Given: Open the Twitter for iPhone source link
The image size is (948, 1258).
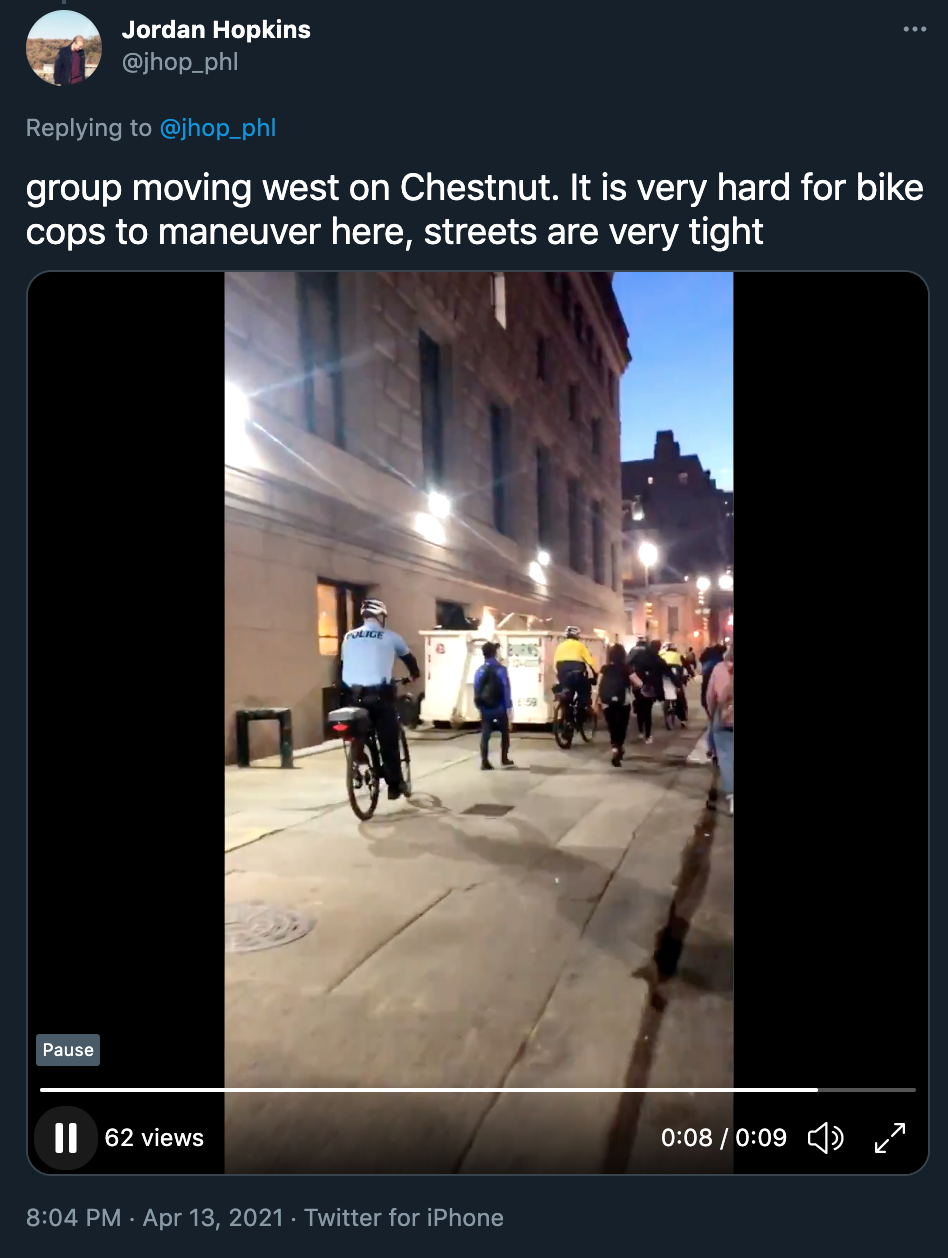Looking at the screenshot, I should point(404,1217).
